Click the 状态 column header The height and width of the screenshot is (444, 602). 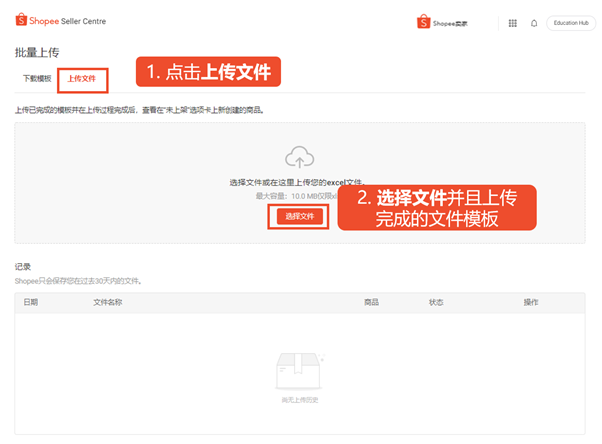point(436,302)
